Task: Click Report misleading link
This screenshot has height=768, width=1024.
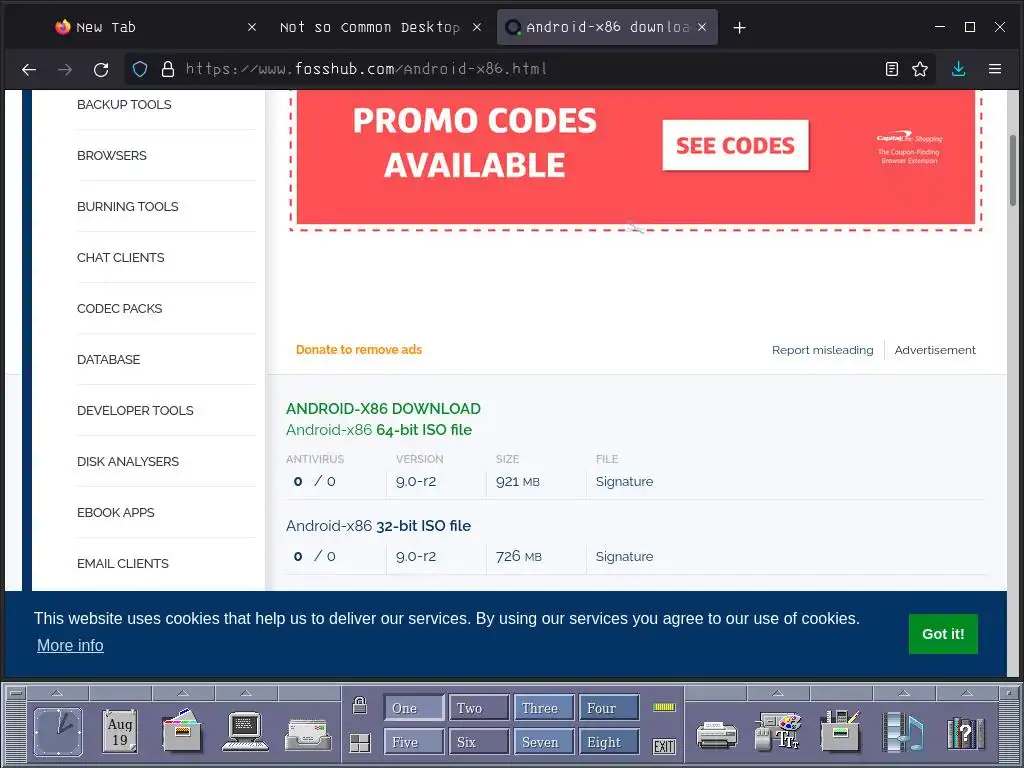Action: pos(822,350)
